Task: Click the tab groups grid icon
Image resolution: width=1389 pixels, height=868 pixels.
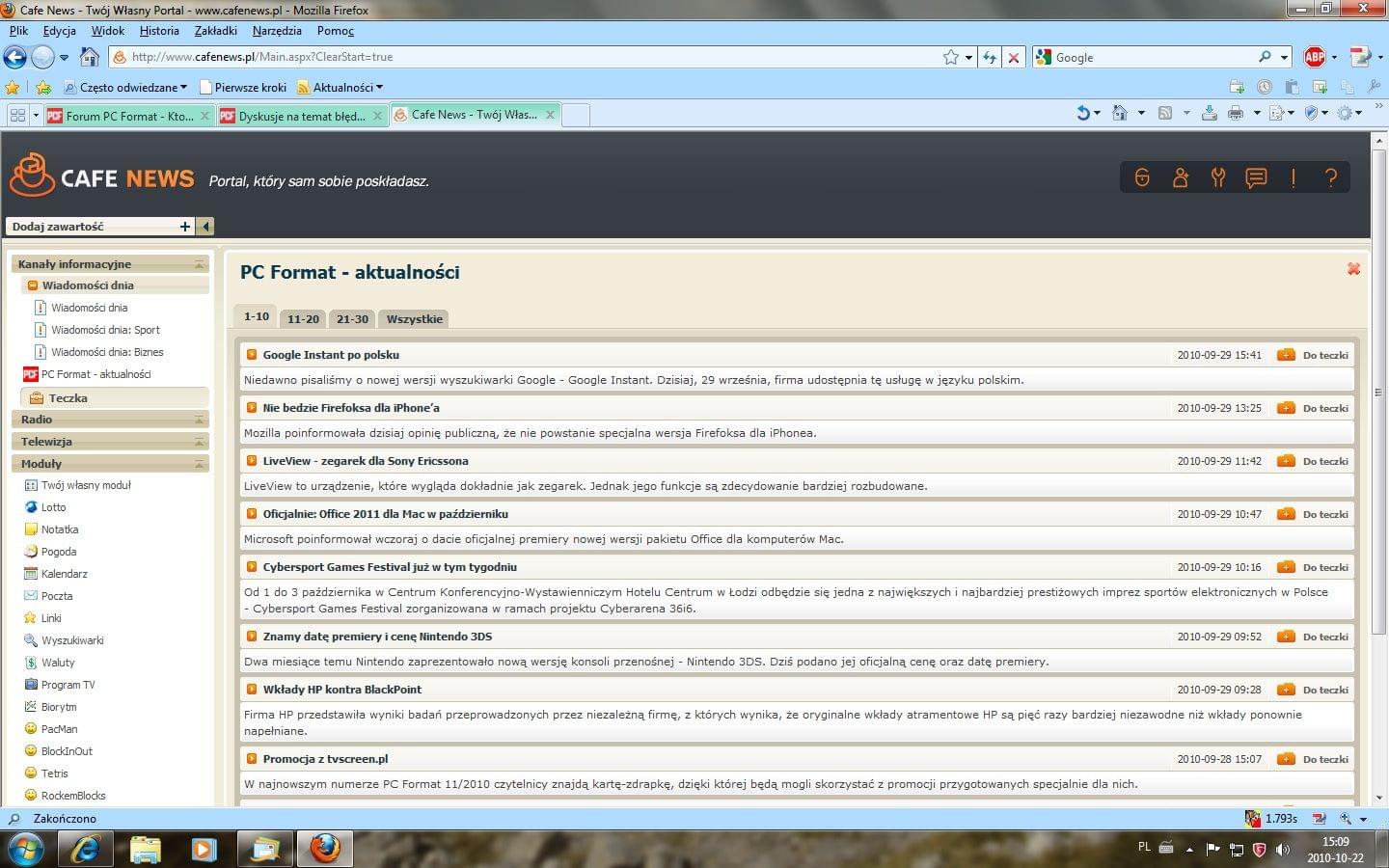Action: [17, 115]
